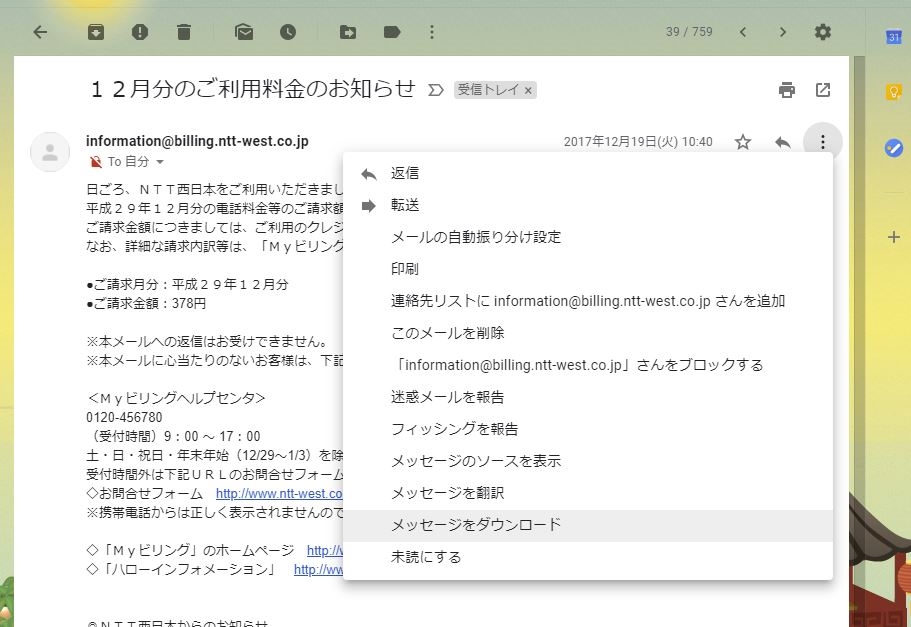Open the ハローインフォメーション link
911x627 pixels.
pos(318,570)
